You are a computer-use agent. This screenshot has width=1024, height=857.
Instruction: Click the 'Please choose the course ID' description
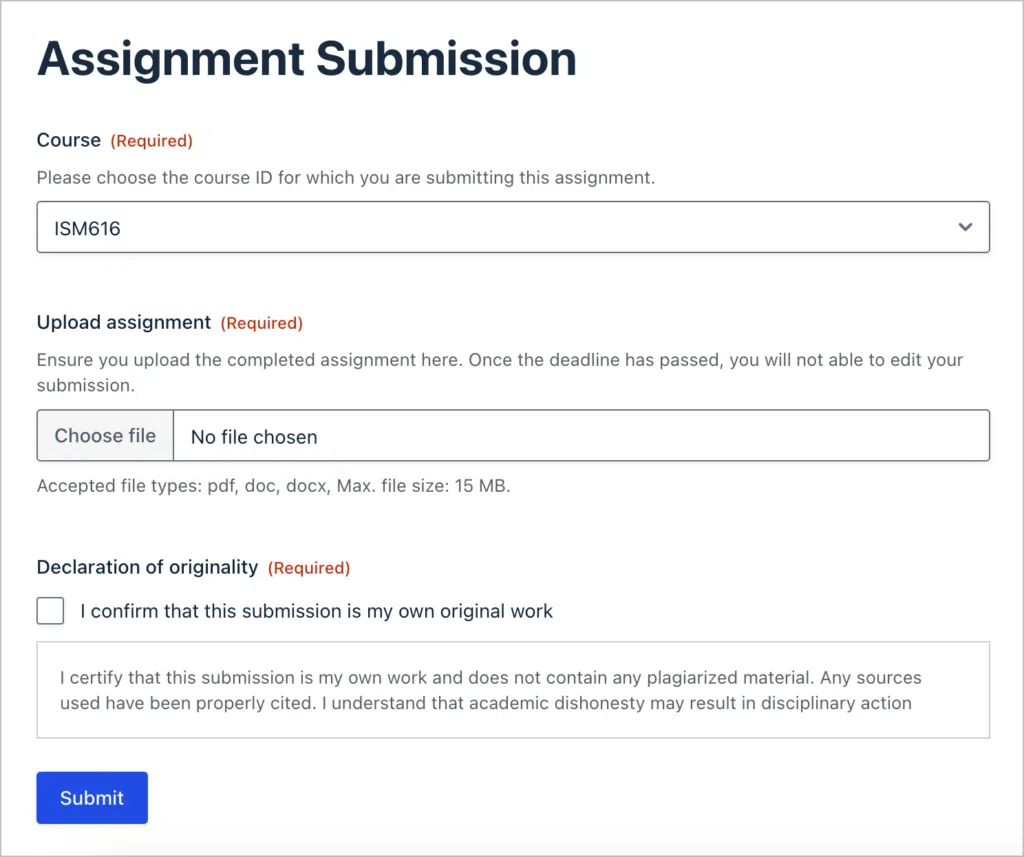point(346,178)
